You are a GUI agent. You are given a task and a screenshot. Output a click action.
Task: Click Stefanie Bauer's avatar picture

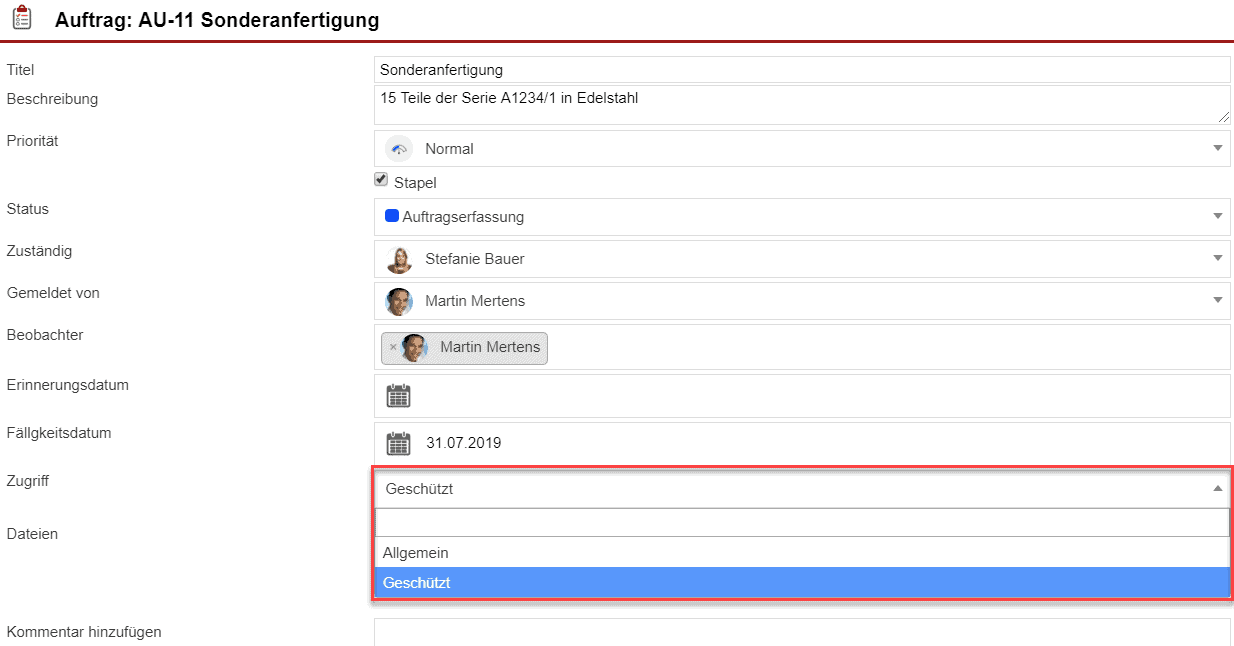[x=399, y=259]
